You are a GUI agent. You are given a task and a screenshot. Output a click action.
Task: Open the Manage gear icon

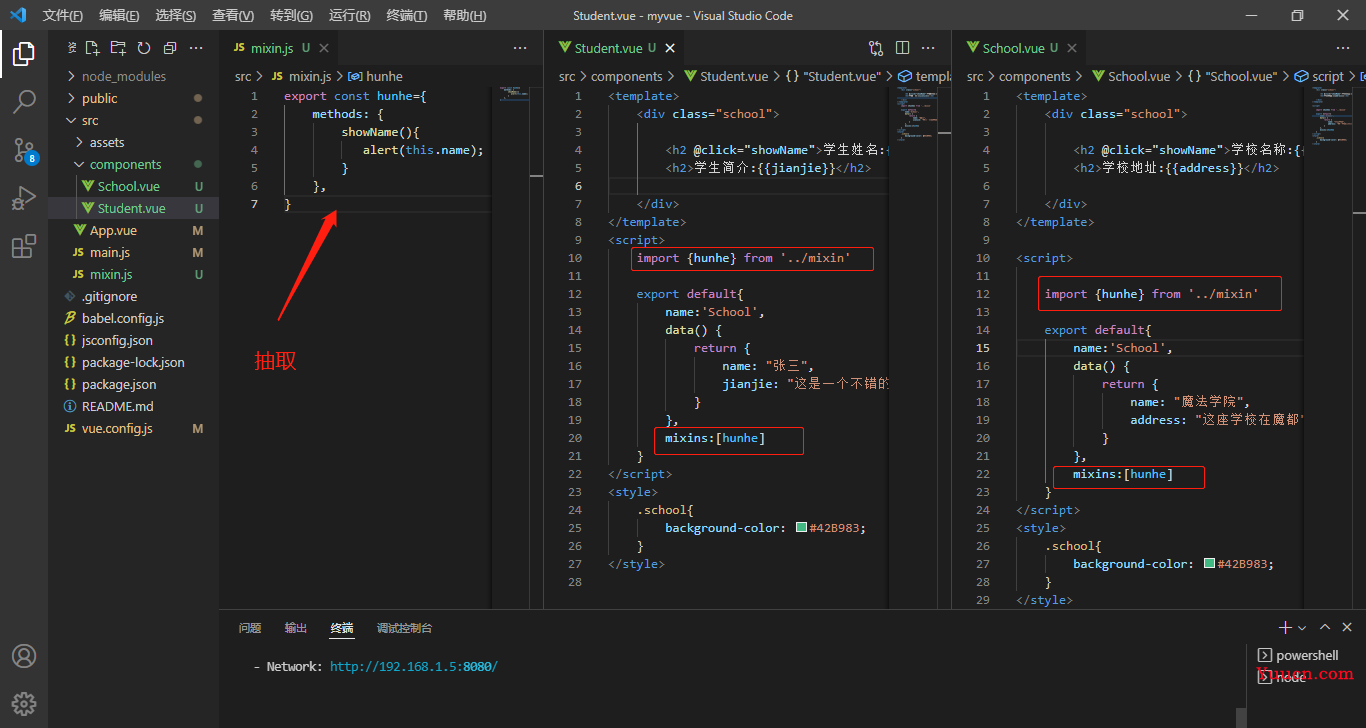point(24,703)
